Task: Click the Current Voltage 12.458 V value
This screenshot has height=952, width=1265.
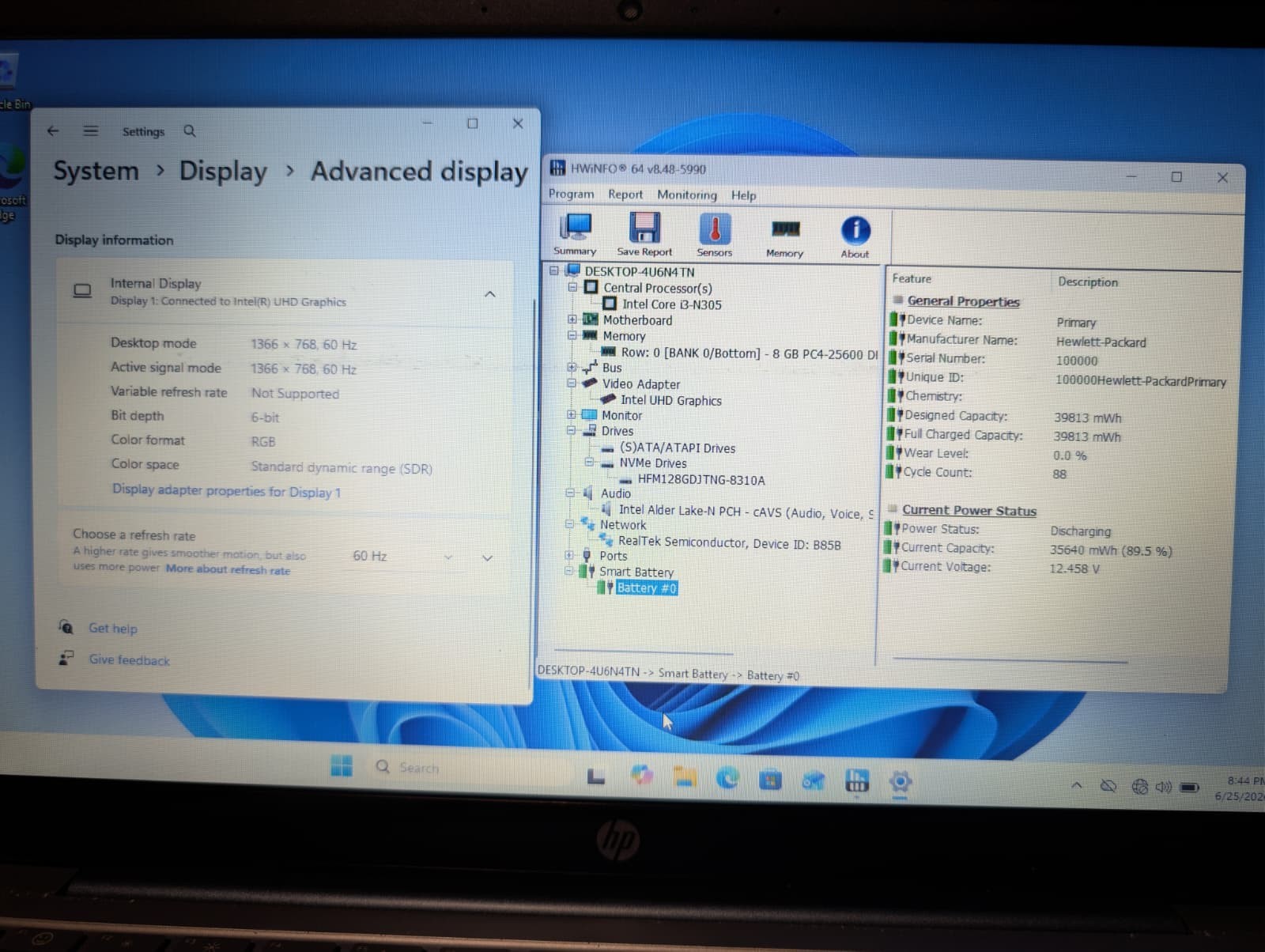Action: (x=1074, y=569)
